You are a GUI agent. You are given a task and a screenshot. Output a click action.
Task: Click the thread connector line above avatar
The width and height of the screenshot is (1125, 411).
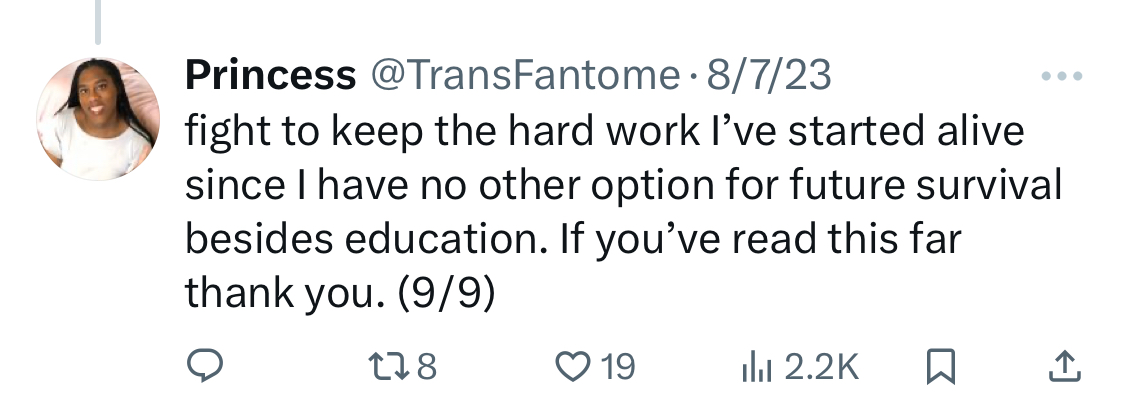tap(98, 22)
